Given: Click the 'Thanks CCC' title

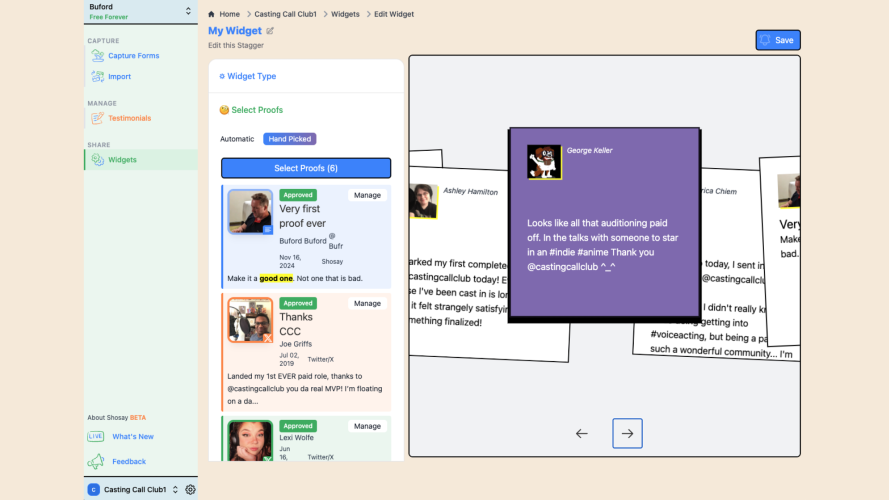Looking at the screenshot, I should (296, 324).
